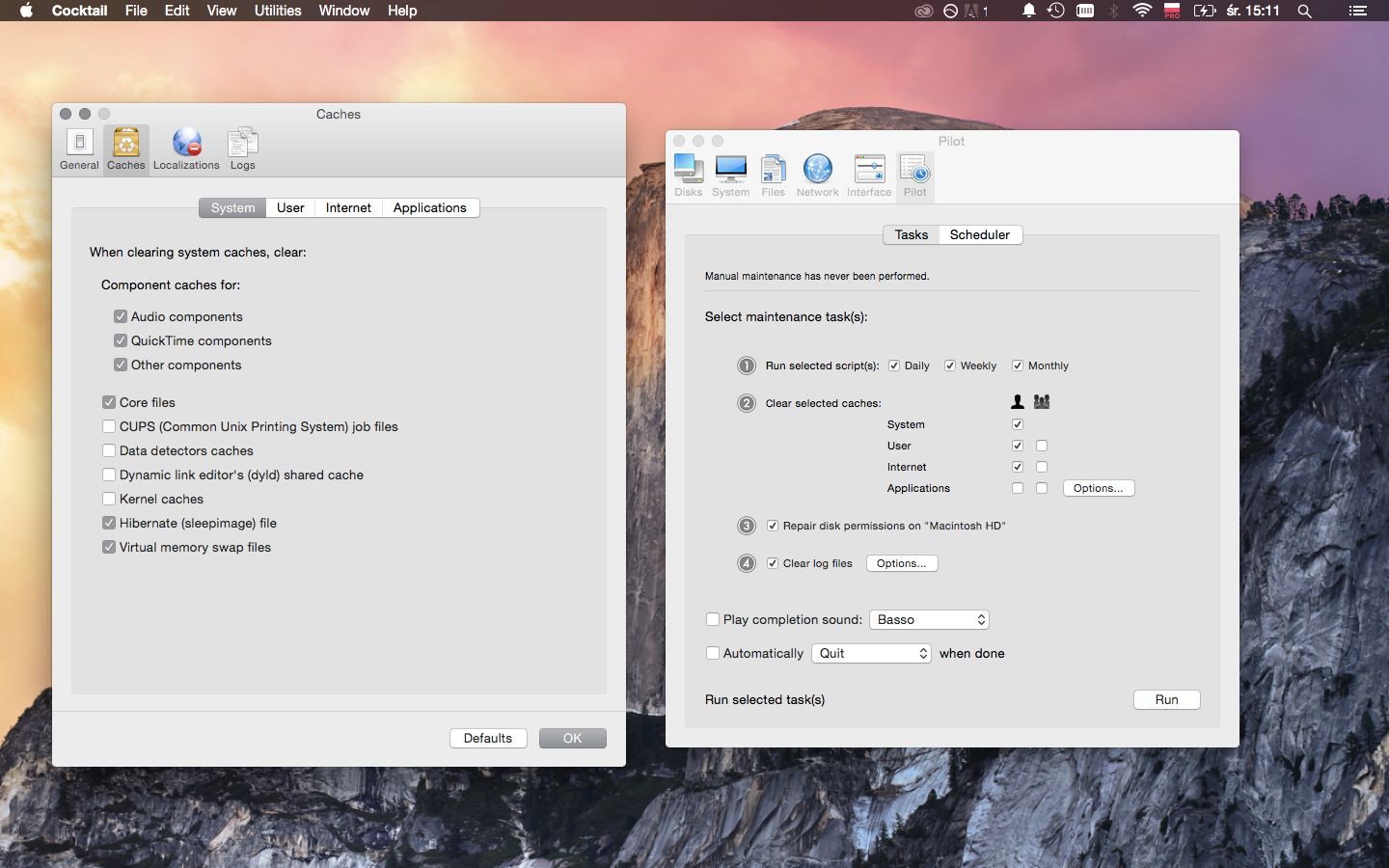The height and width of the screenshot is (868, 1389).
Task: Click the notification bell menu bar icon
Action: click(1028, 11)
